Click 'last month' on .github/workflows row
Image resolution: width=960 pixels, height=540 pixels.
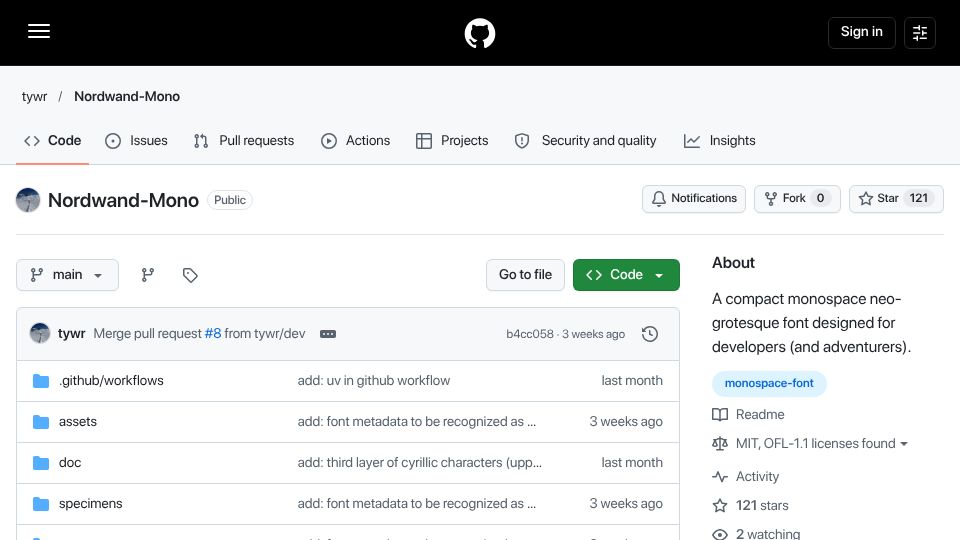point(632,381)
